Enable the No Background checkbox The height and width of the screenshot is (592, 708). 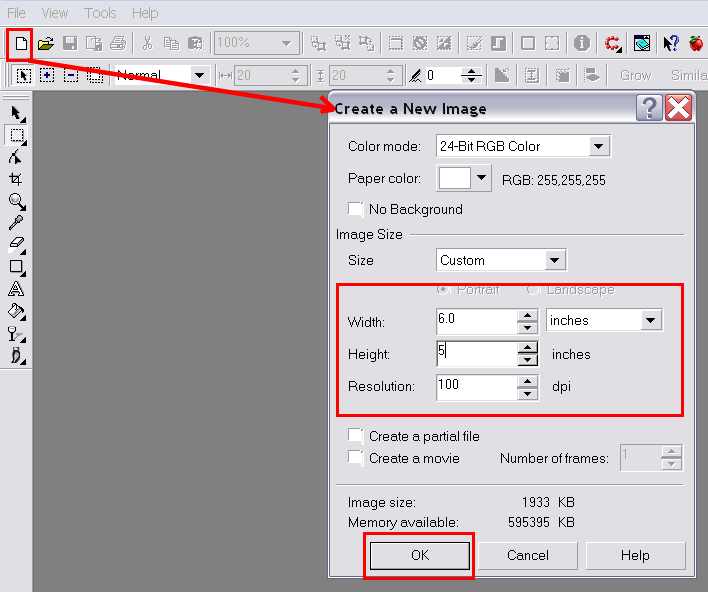355,209
